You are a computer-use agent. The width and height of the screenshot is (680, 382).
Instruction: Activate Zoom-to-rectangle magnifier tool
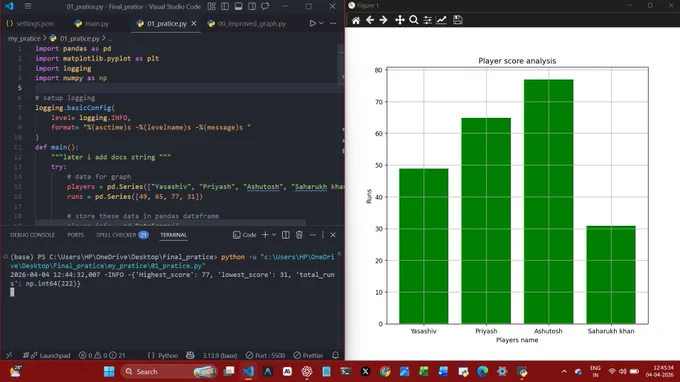click(414, 20)
